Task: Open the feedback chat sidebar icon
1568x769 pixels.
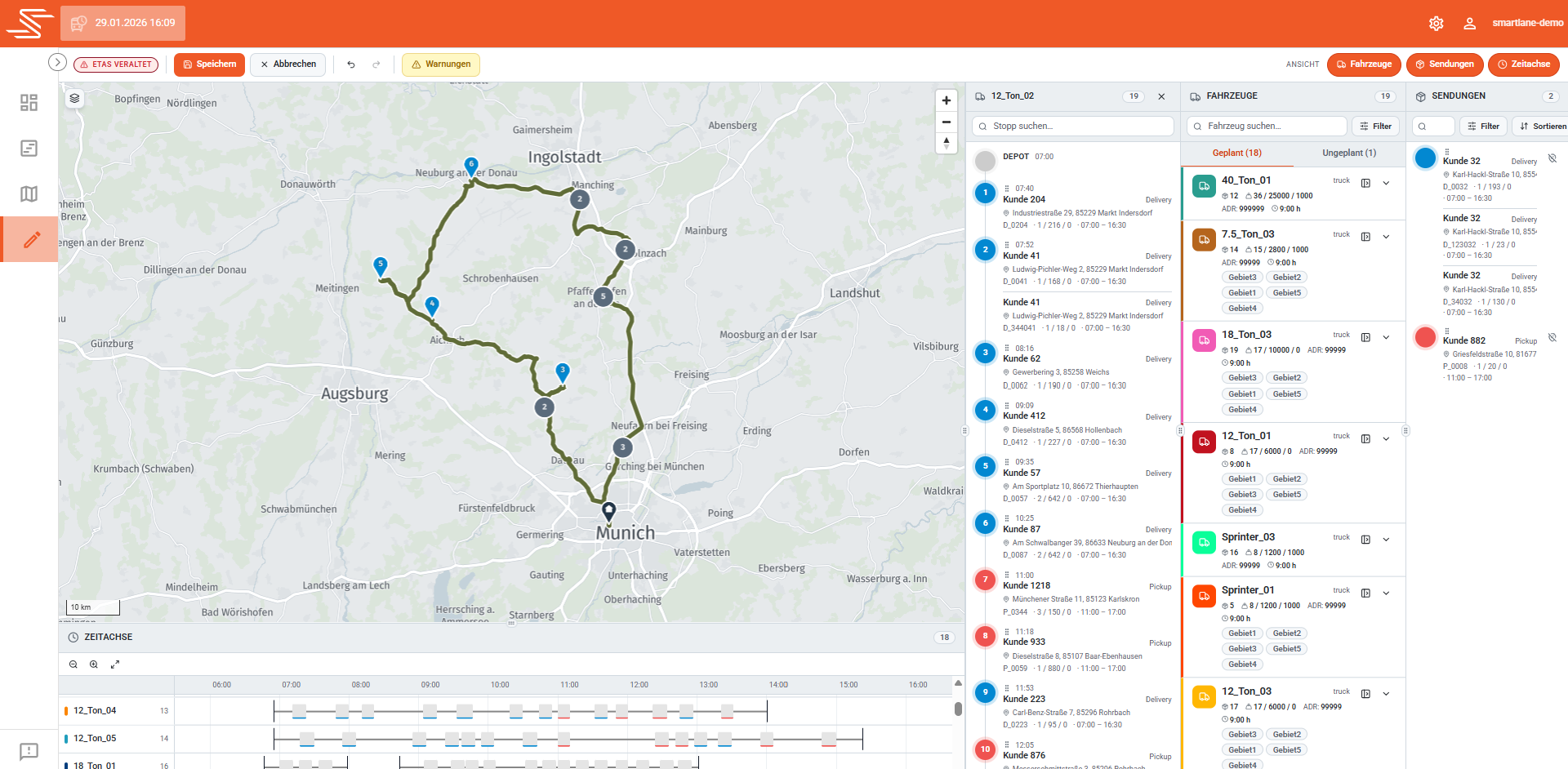Action: (x=29, y=750)
